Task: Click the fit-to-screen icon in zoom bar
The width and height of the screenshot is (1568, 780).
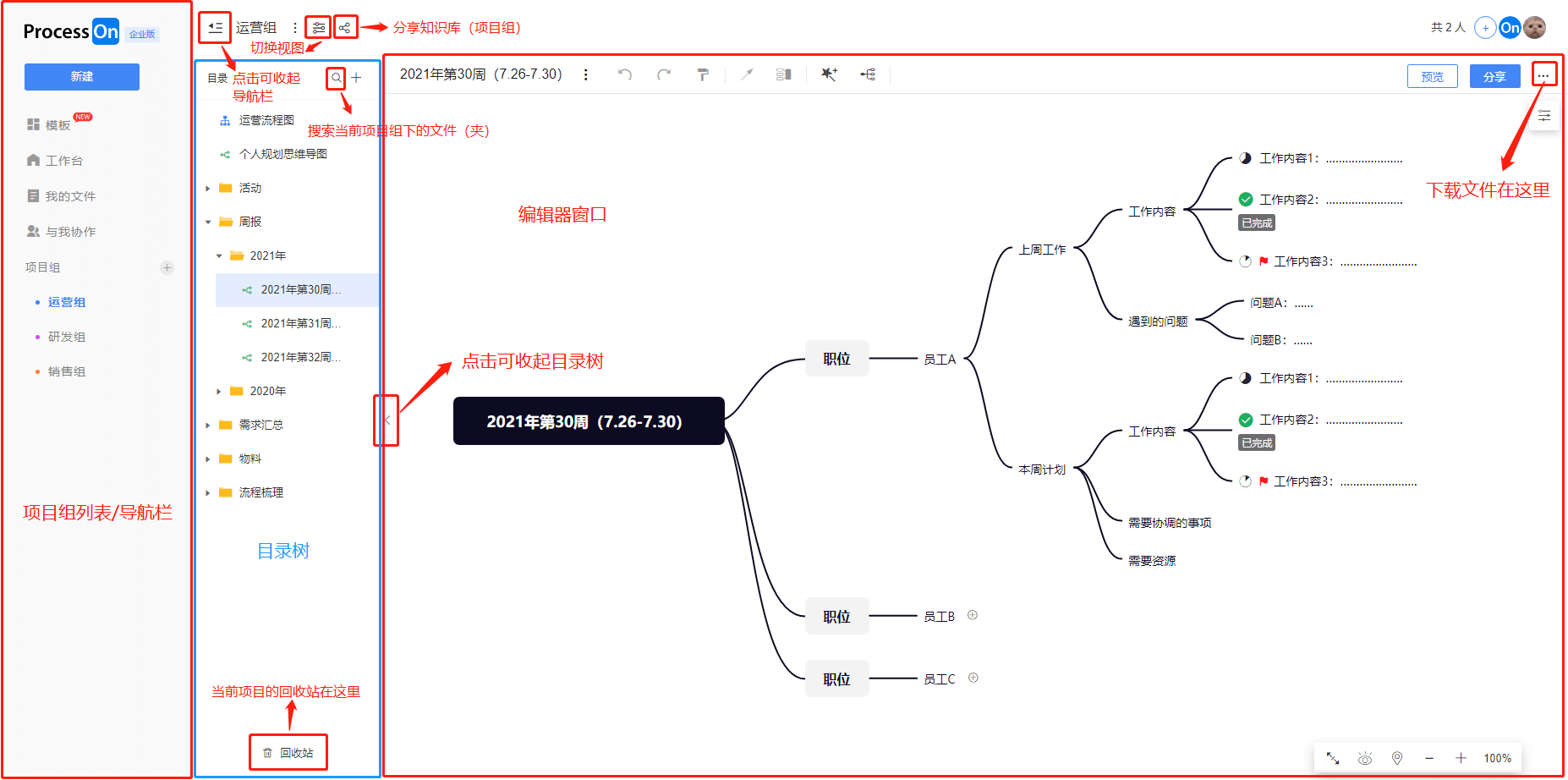Action: click(x=1333, y=758)
